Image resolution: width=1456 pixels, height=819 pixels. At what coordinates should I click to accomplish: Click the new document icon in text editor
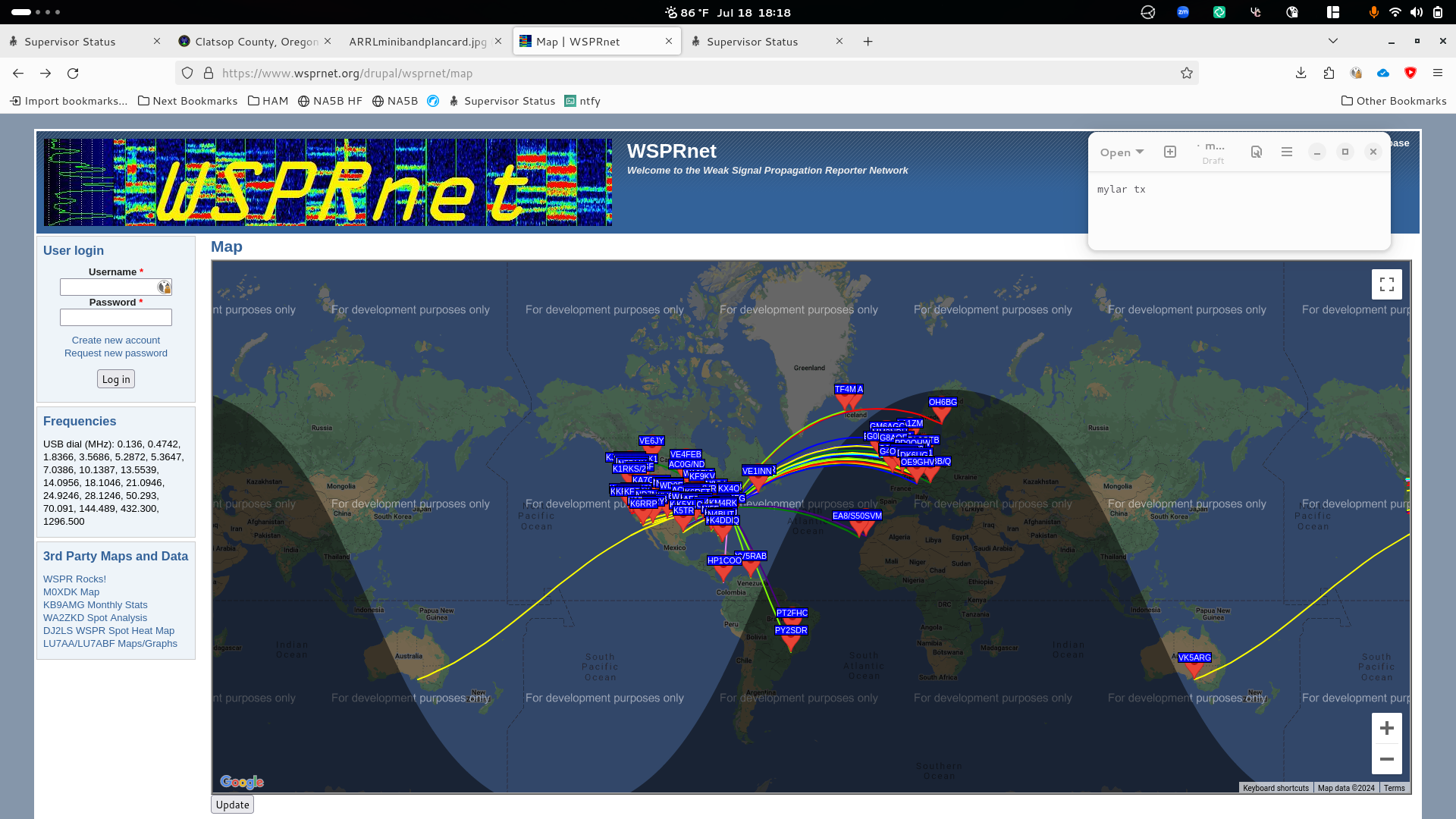tap(1170, 152)
